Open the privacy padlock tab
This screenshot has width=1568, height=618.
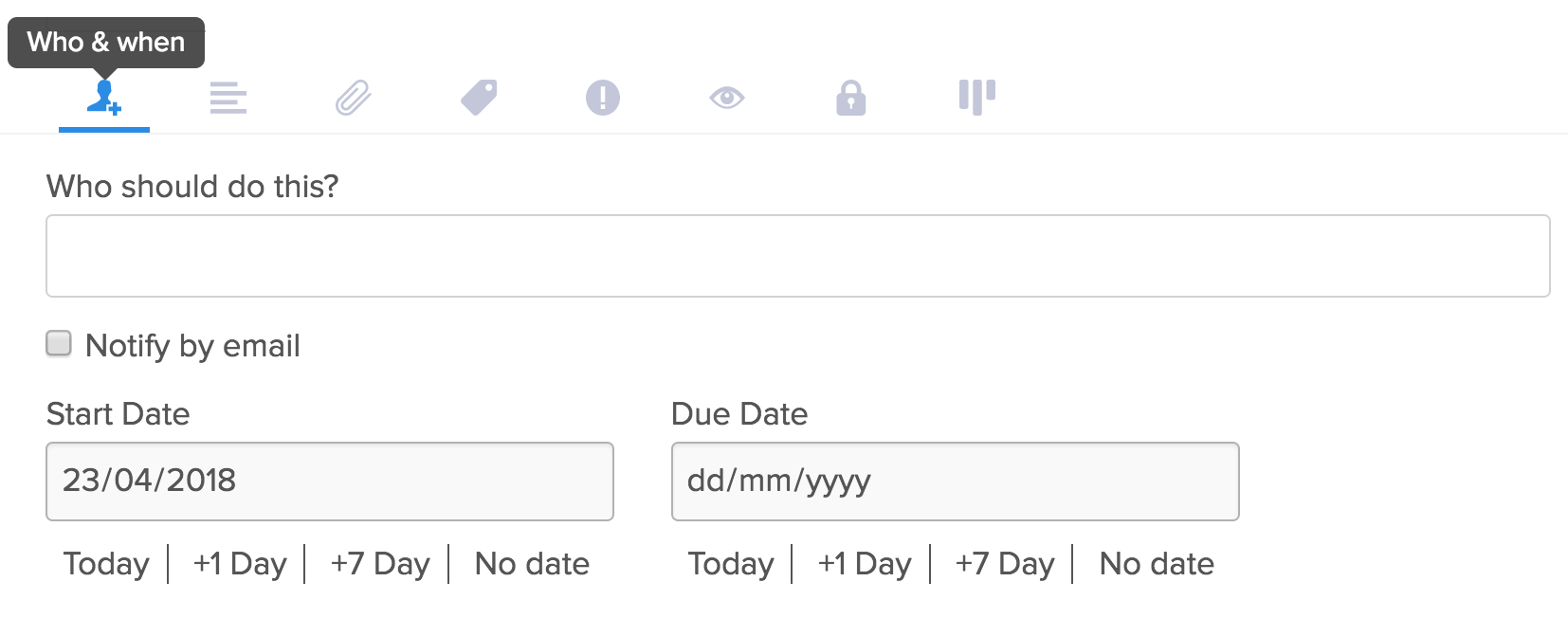point(851,98)
